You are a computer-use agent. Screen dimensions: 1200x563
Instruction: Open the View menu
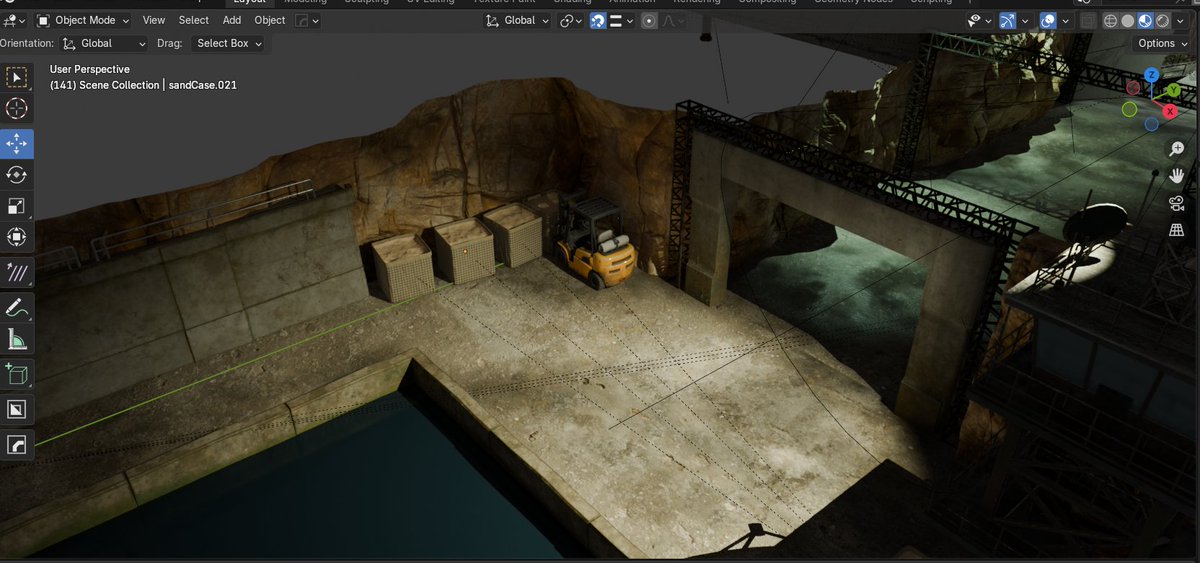(x=154, y=20)
